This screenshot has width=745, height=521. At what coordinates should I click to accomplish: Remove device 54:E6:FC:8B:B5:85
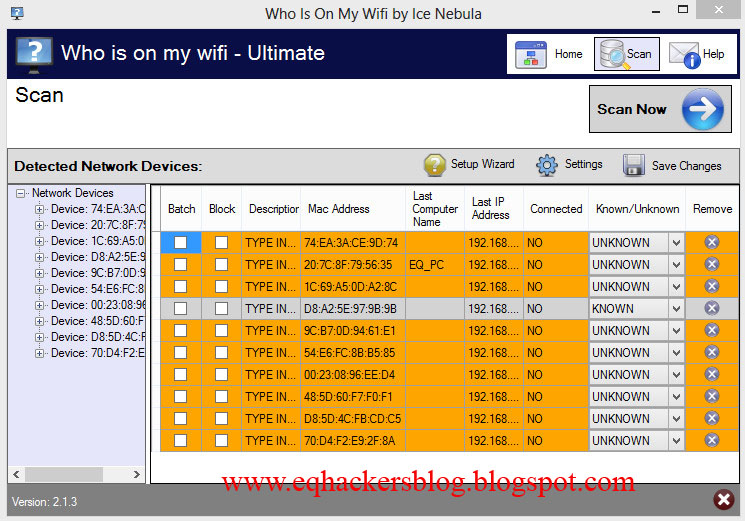[712, 352]
